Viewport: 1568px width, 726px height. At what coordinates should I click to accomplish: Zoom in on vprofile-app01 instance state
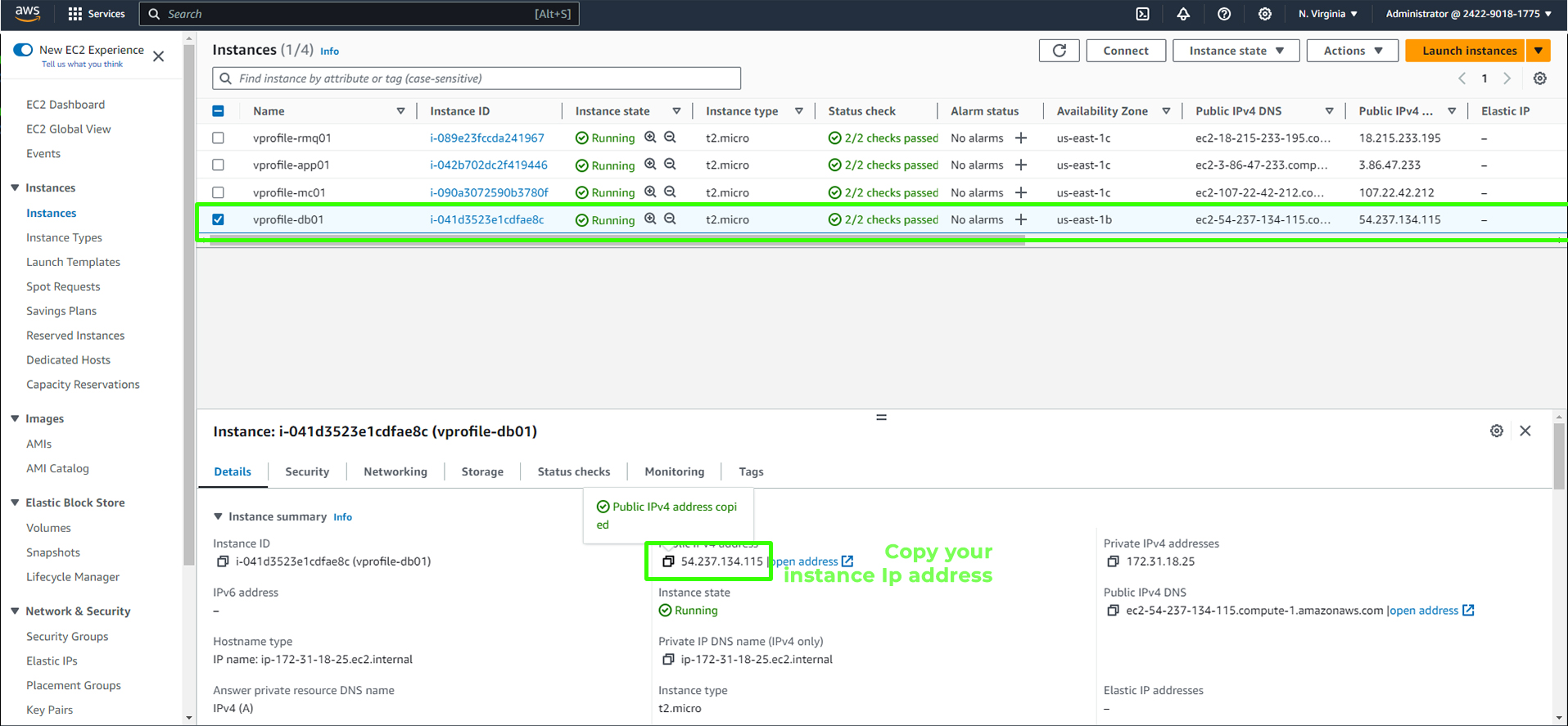click(x=650, y=165)
